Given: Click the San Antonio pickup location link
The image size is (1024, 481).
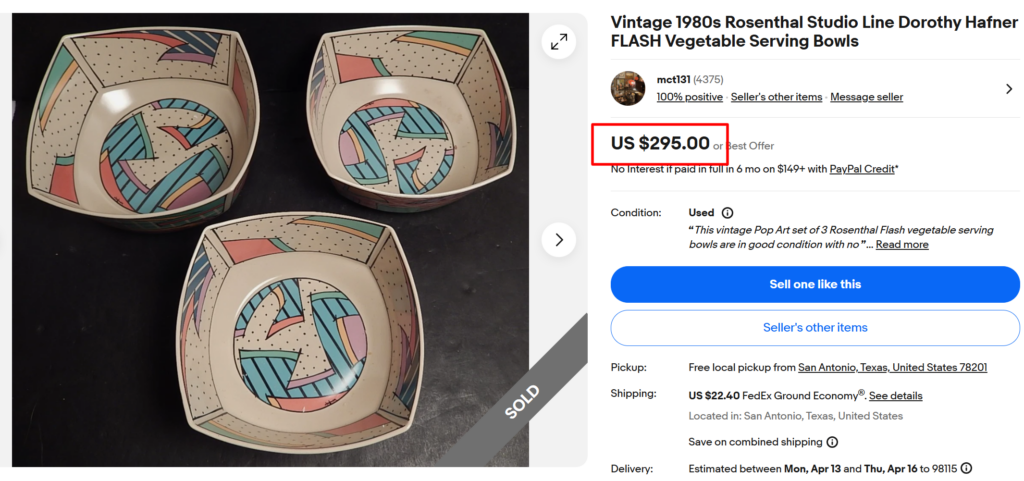Looking at the screenshot, I should 892,368.
